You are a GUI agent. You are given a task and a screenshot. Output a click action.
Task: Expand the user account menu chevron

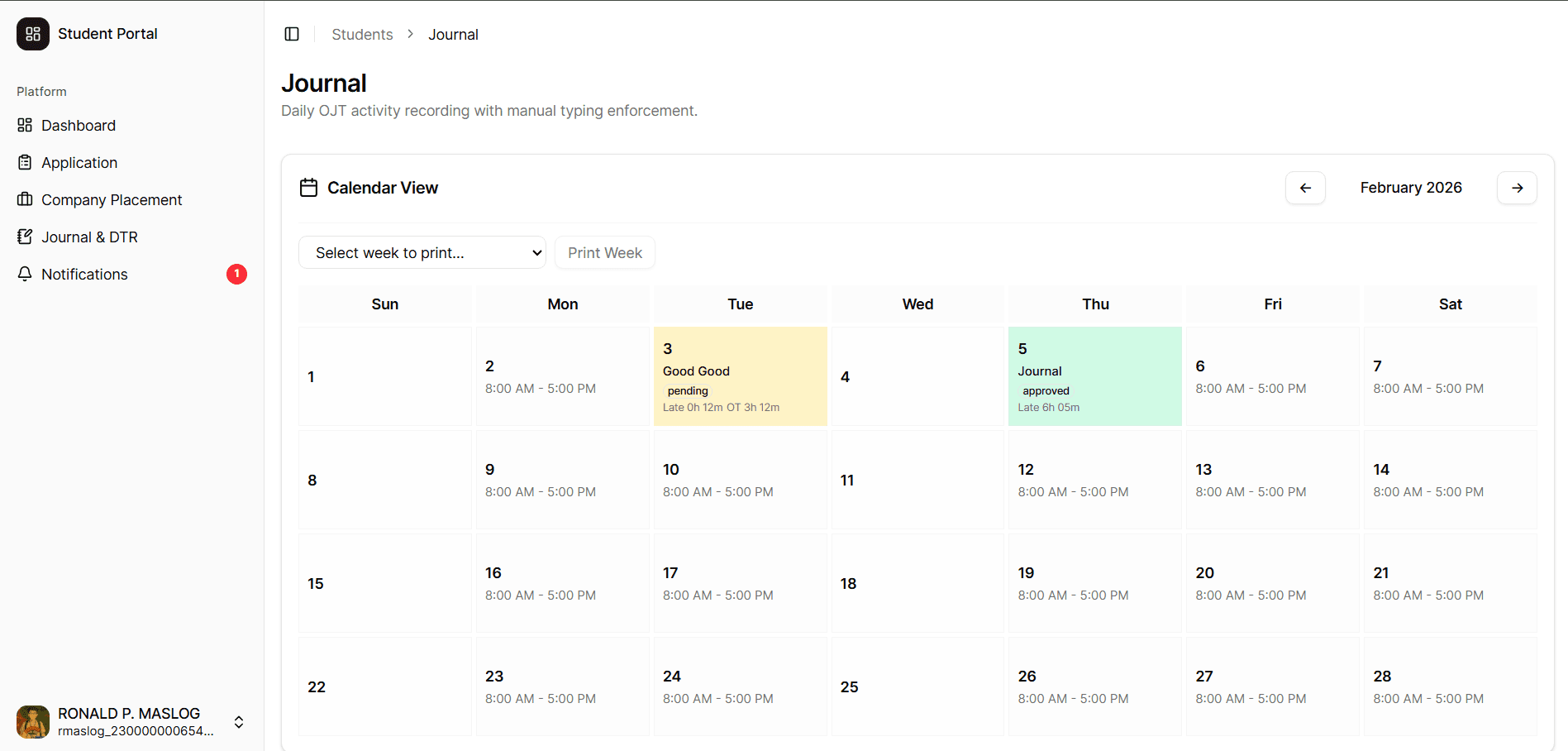(x=239, y=722)
